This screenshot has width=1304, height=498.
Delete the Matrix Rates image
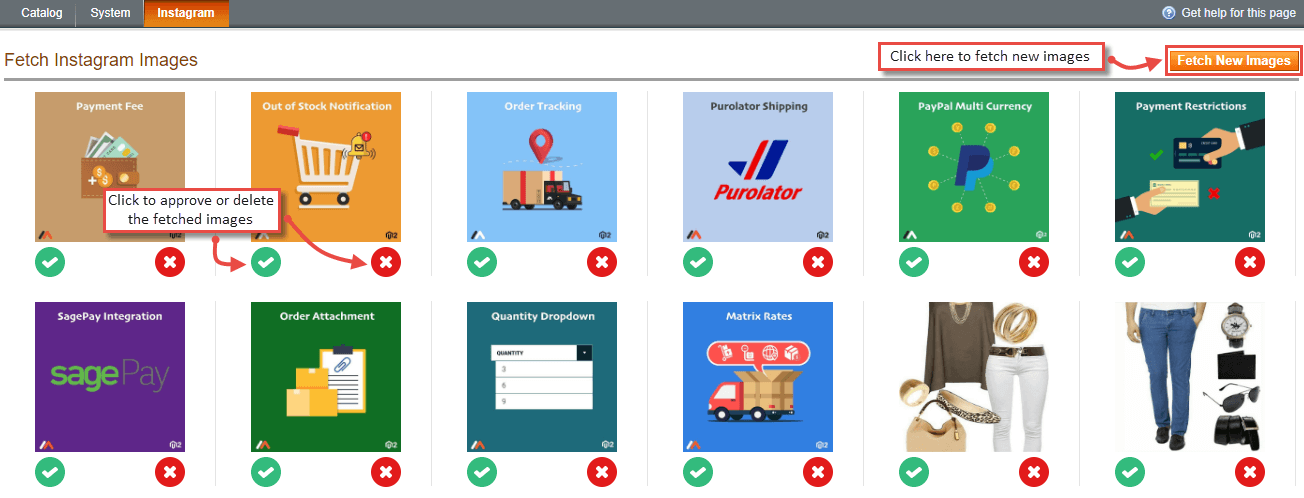818,472
